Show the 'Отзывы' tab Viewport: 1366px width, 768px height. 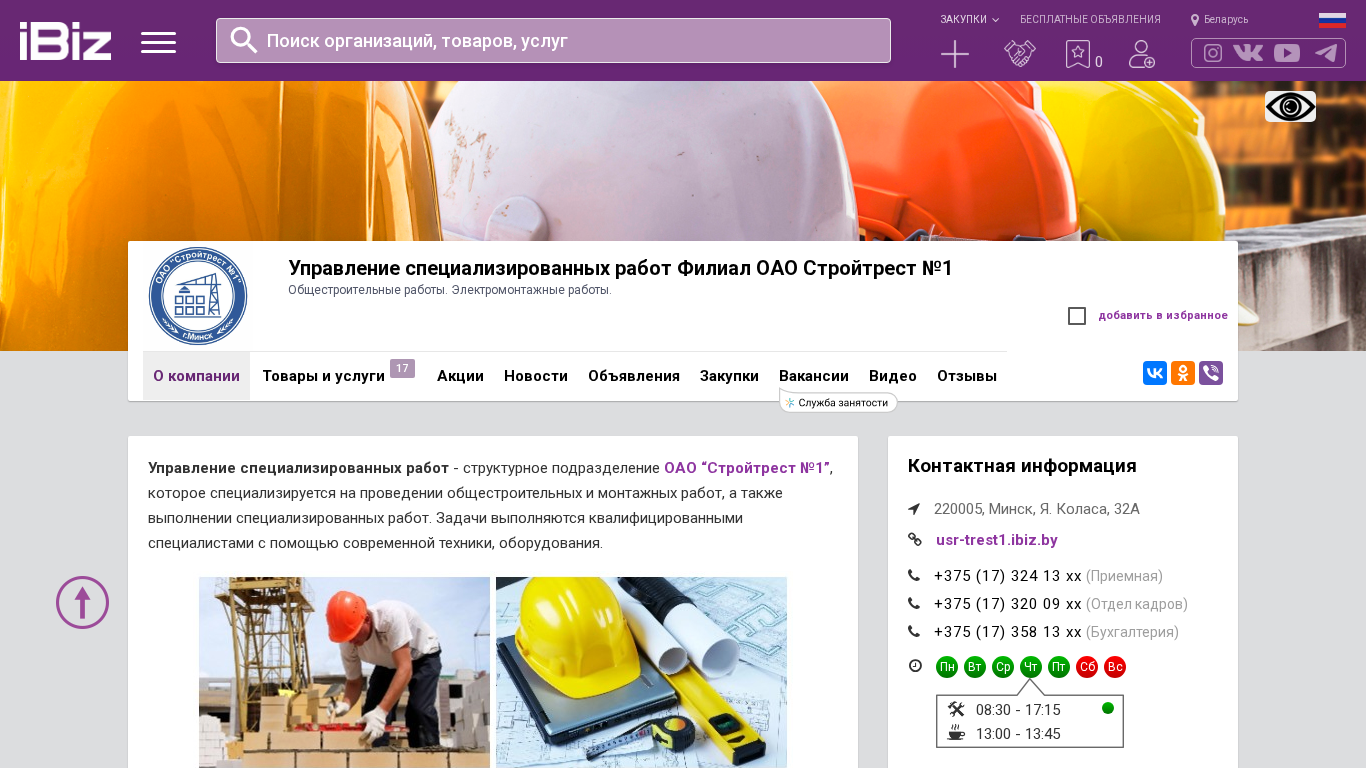coord(967,376)
